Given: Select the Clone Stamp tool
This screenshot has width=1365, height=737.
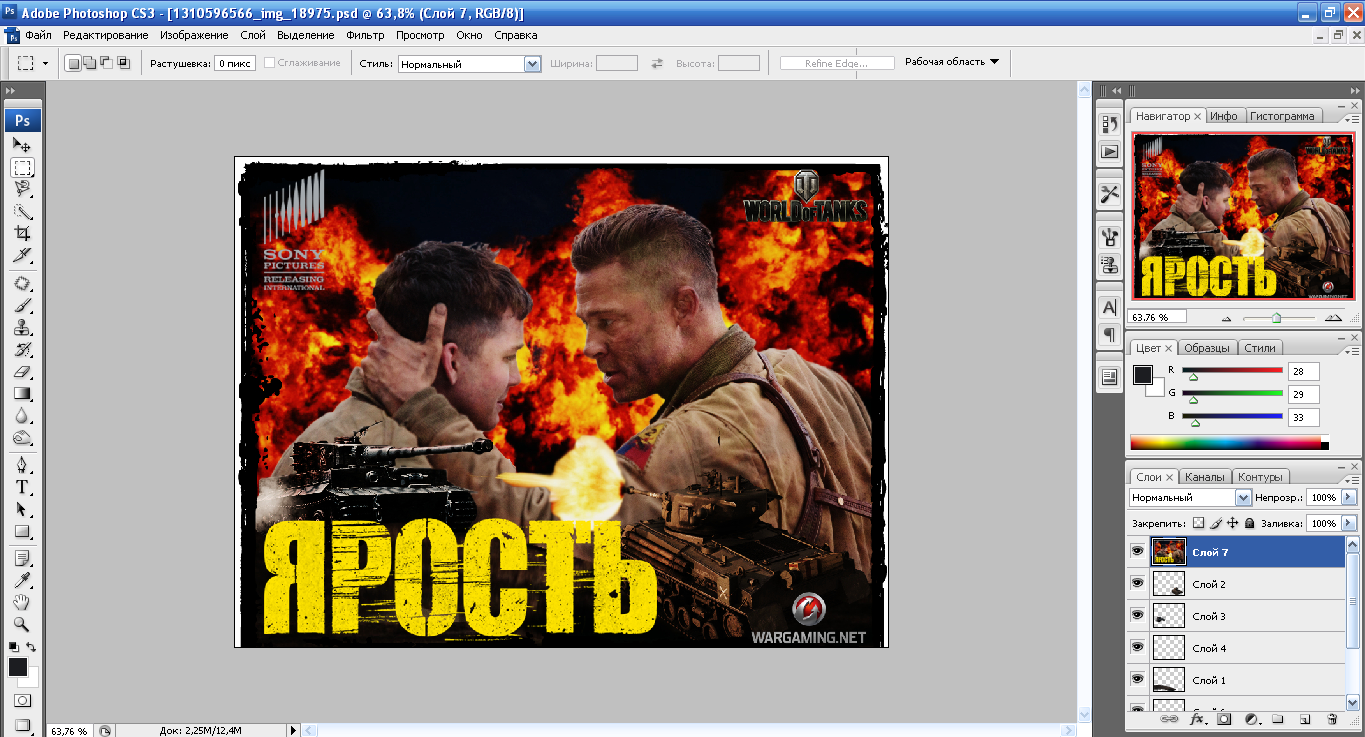Looking at the screenshot, I should tap(22, 328).
